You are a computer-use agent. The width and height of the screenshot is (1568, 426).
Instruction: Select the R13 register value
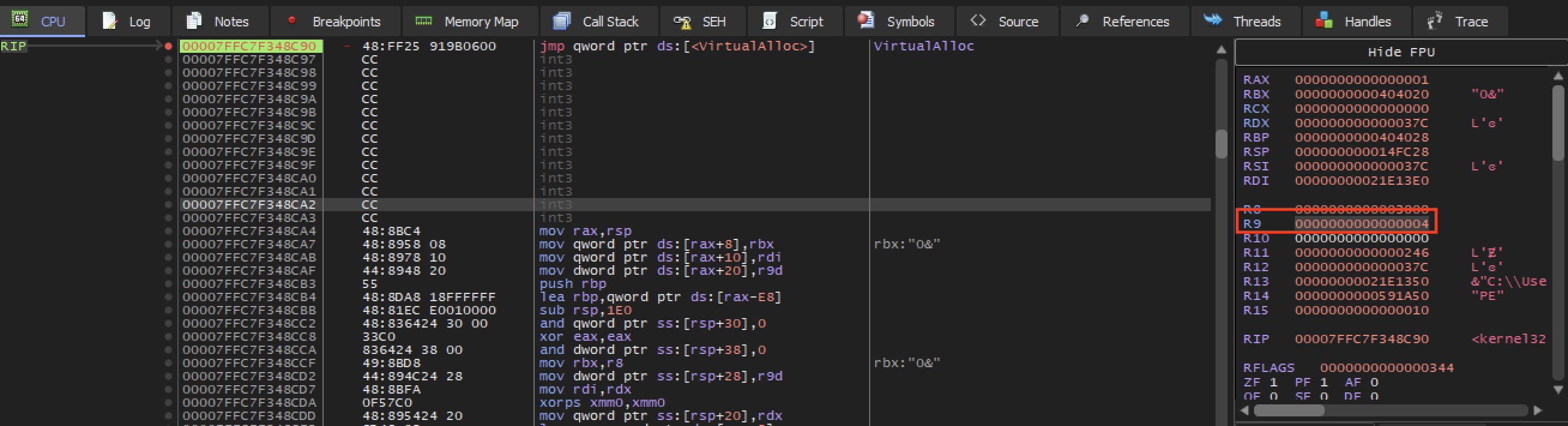[1361, 281]
